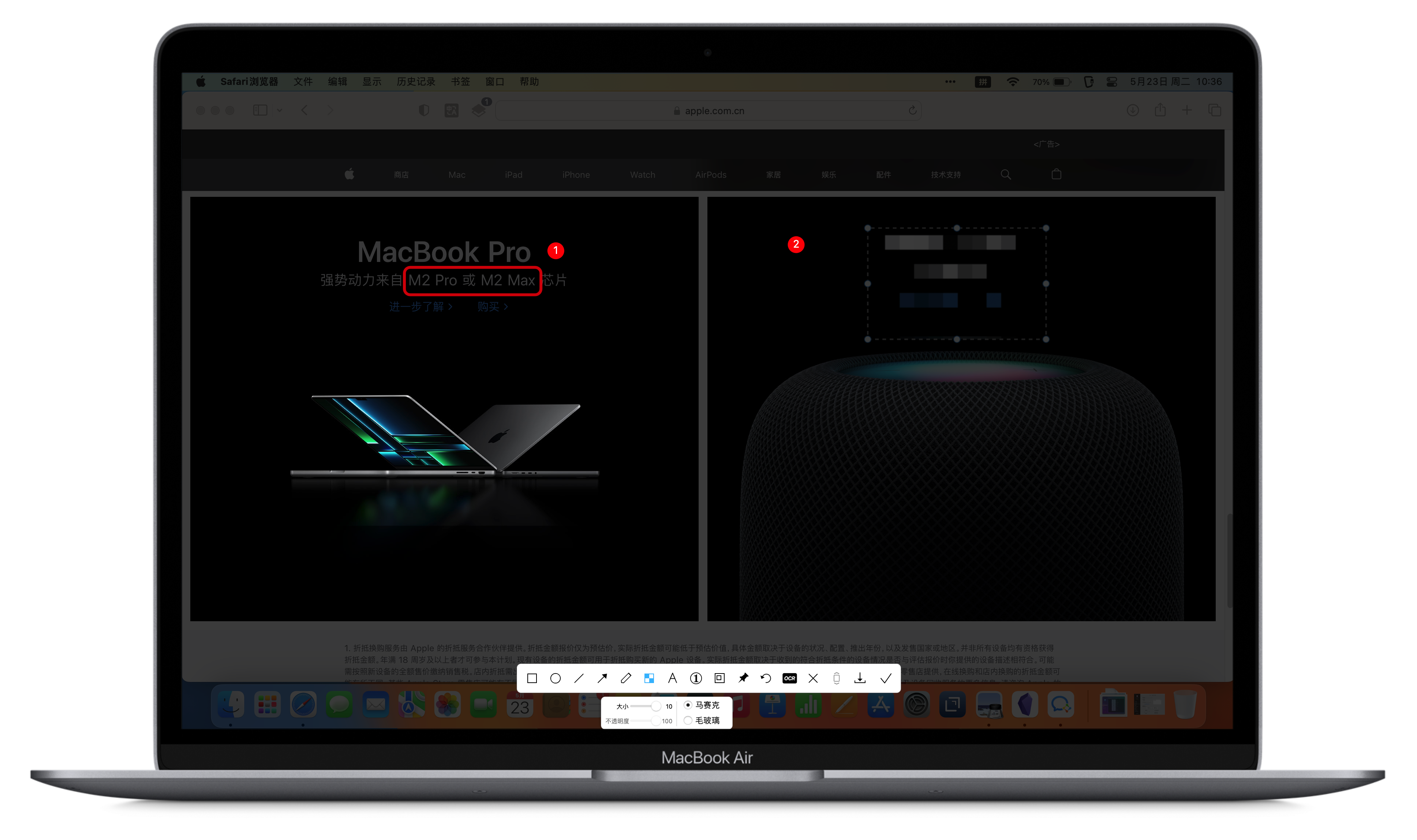
Task: Open the Safari share menu
Action: pyautogui.click(x=1160, y=110)
